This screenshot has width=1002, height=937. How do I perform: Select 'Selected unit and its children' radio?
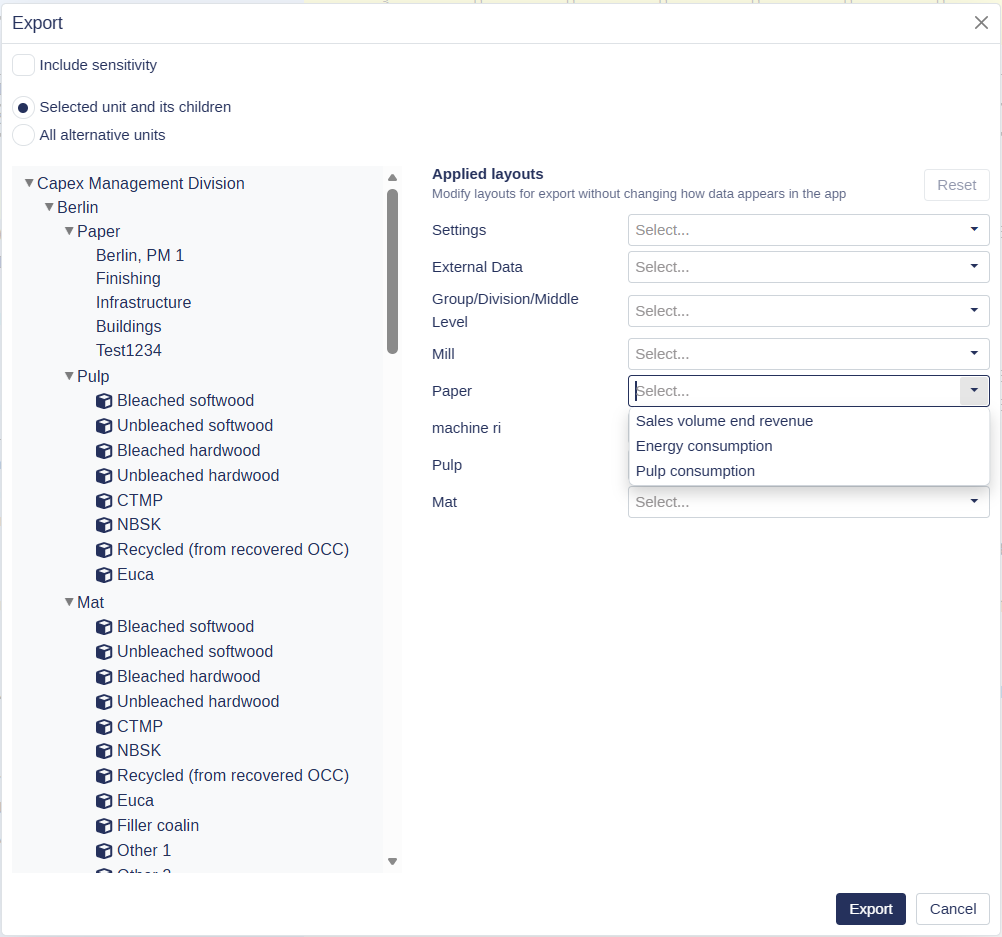(23, 107)
